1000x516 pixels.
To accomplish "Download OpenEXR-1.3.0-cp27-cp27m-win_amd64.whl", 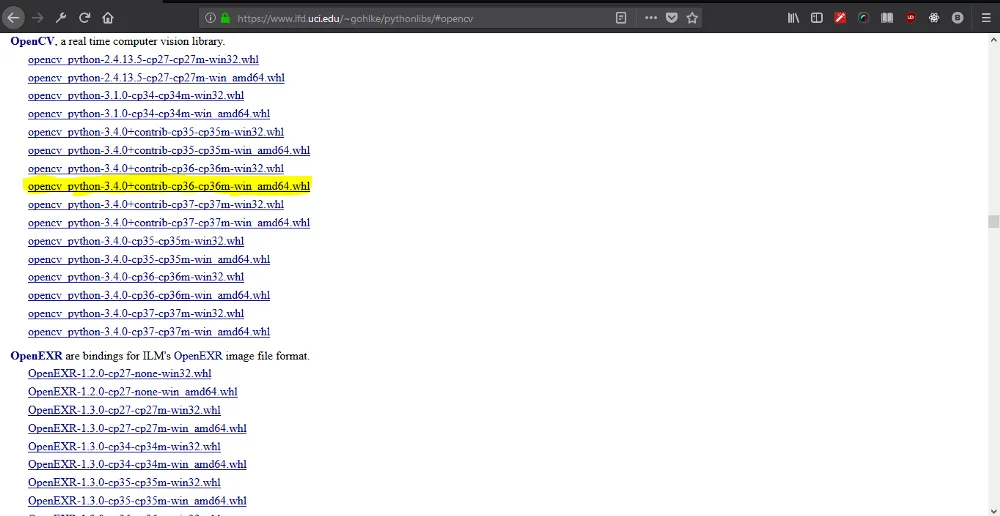I will [137, 429].
